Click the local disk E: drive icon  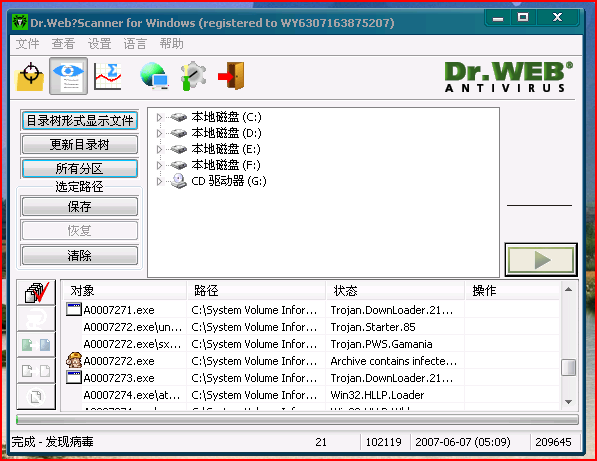point(179,149)
